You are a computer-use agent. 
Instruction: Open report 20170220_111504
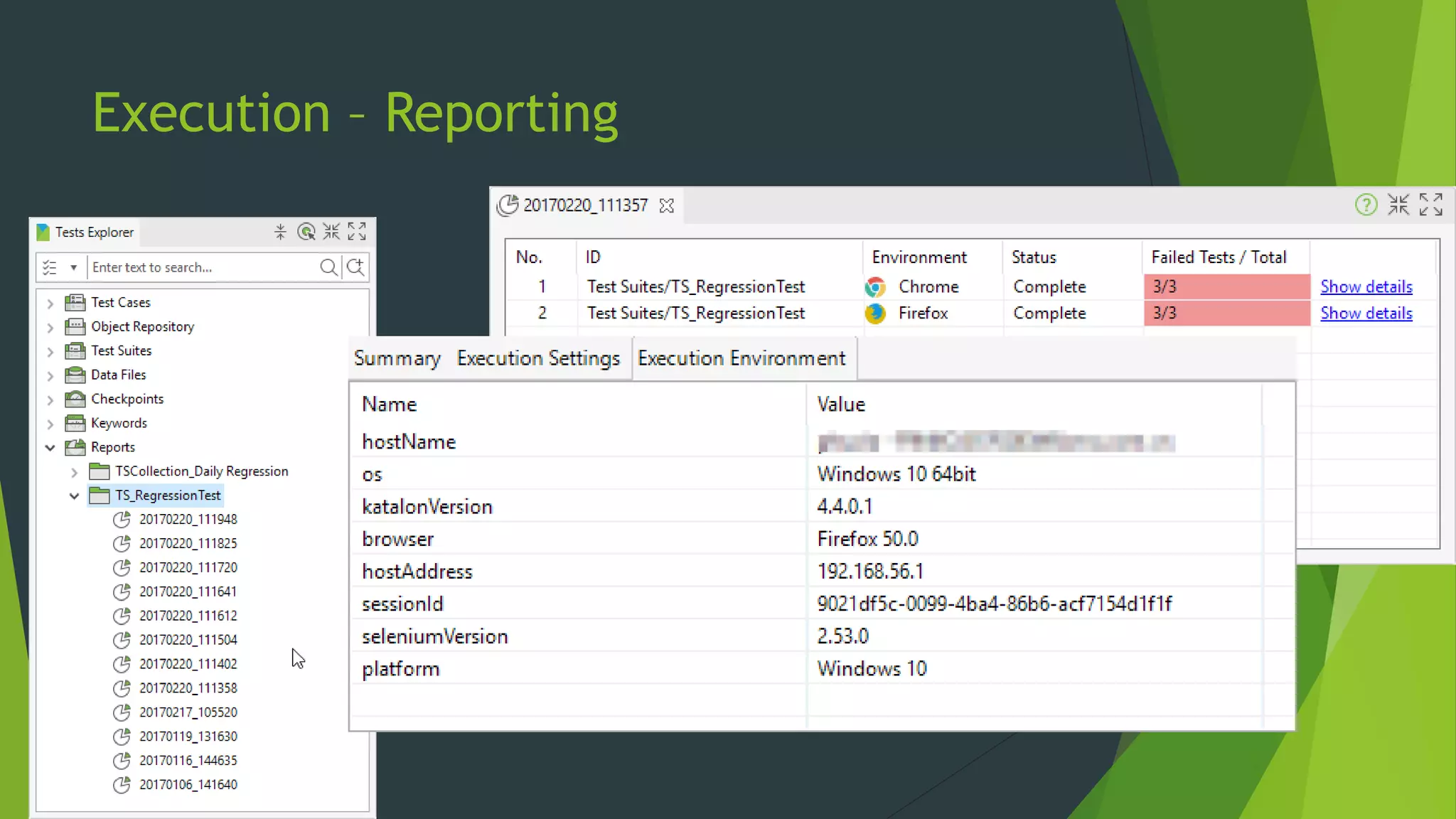[x=188, y=641]
